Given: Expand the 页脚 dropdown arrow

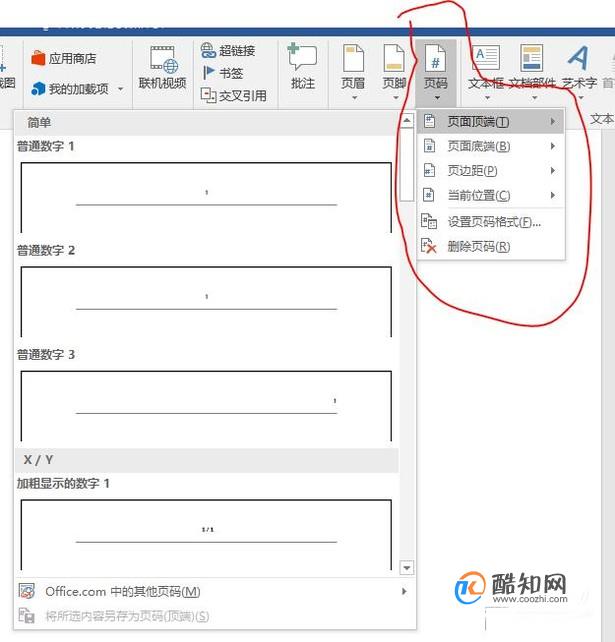Looking at the screenshot, I should [x=396, y=98].
